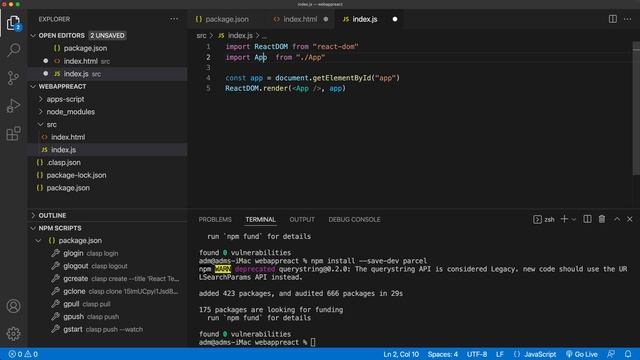Open the Search view in activity bar

pyautogui.click(x=13, y=50)
